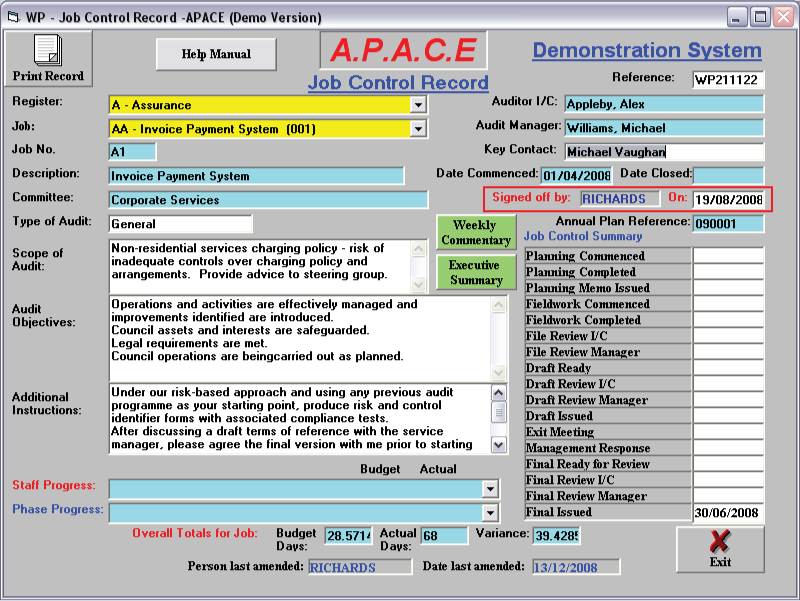The width and height of the screenshot is (800, 601).
Task: Click the red X Exit icon
Action: [x=720, y=541]
